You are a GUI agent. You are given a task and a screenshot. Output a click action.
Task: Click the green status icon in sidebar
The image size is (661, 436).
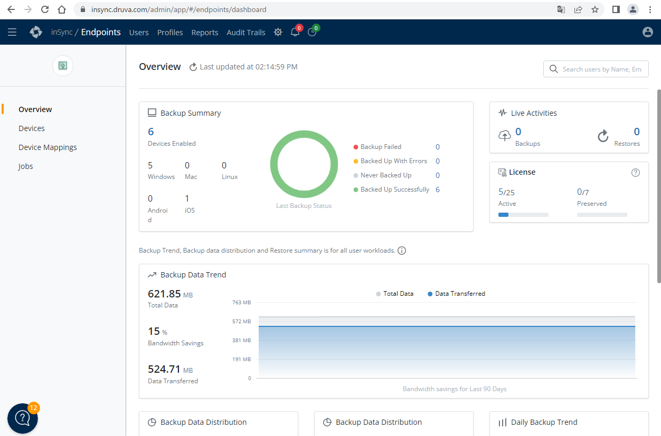pyautogui.click(x=62, y=66)
